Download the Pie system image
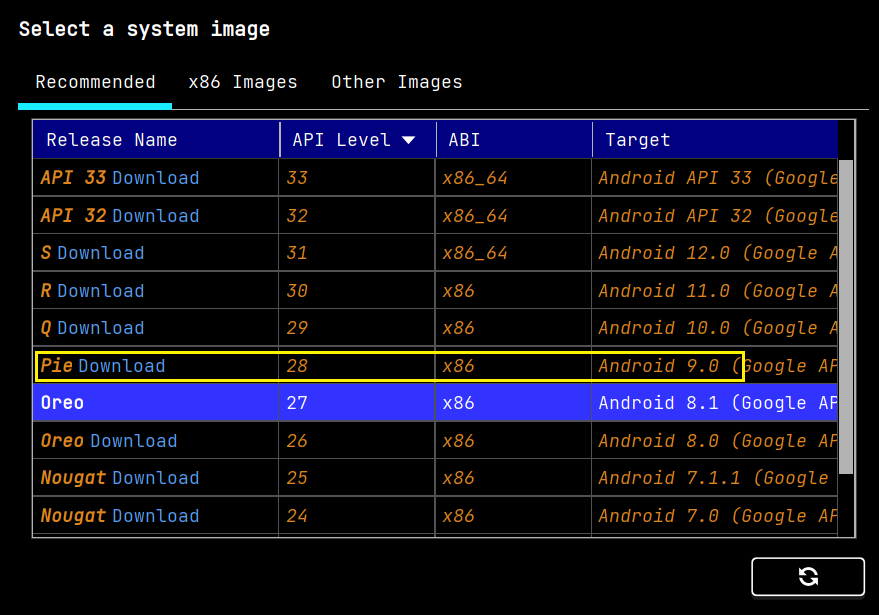This screenshot has width=879, height=615. pos(122,366)
